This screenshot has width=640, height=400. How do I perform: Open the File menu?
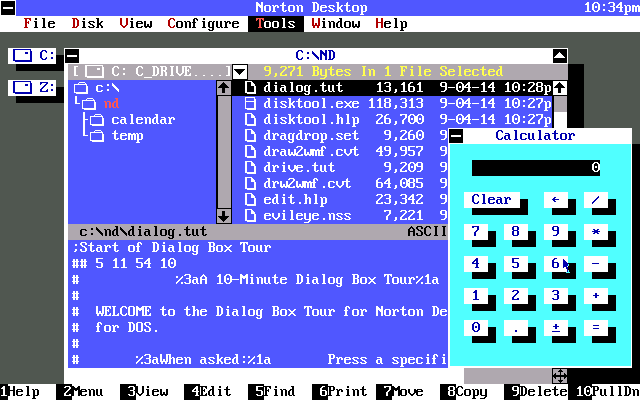tap(39, 24)
